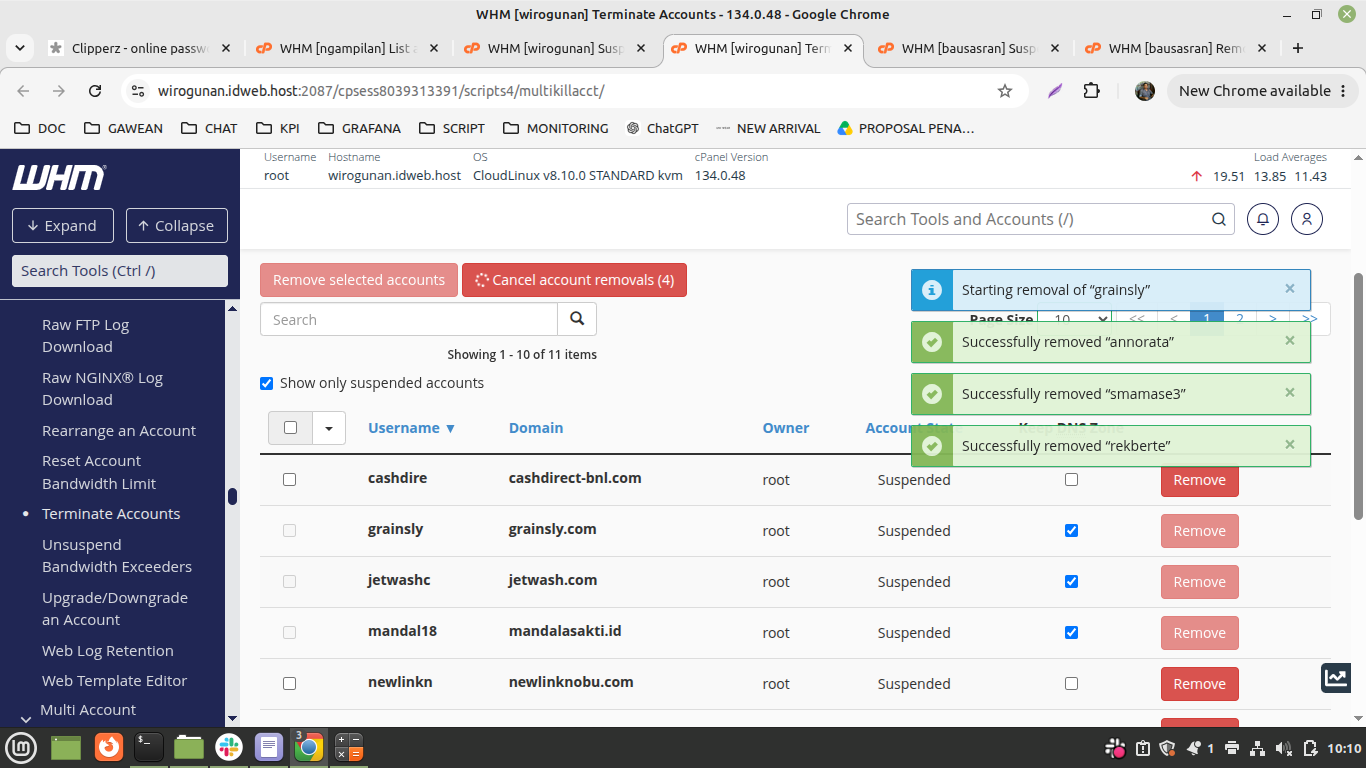Focus the sidebar Search Tools field
Image resolution: width=1366 pixels, height=768 pixels.
(119, 270)
